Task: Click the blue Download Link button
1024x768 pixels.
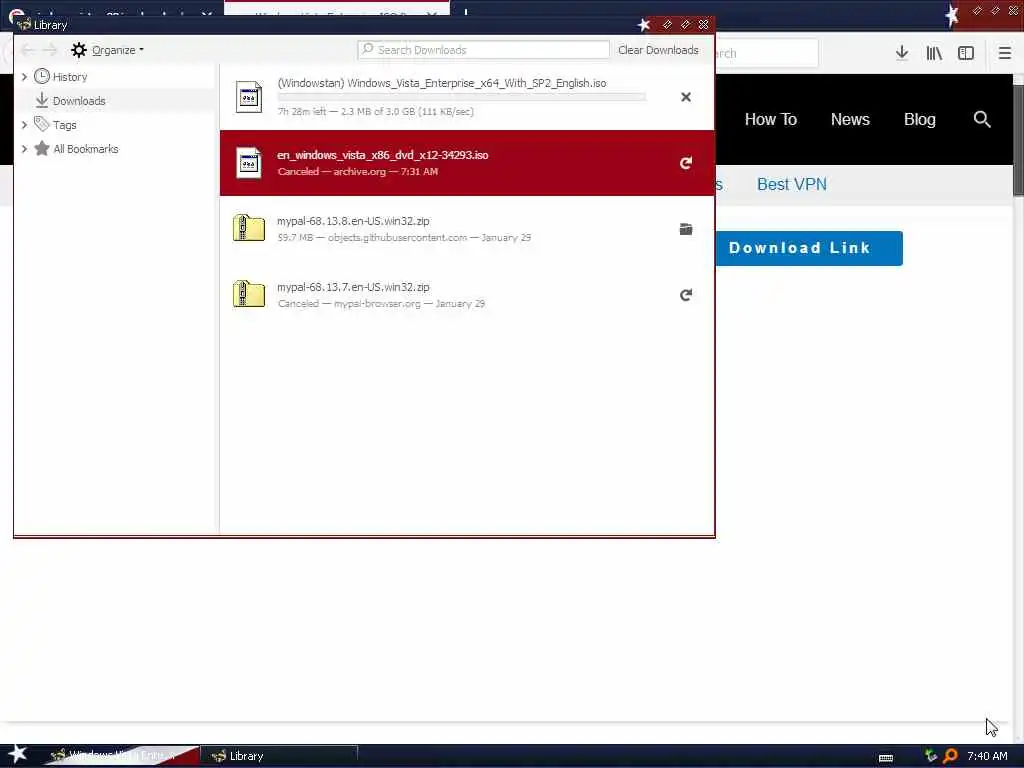Action: pos(809,248)
